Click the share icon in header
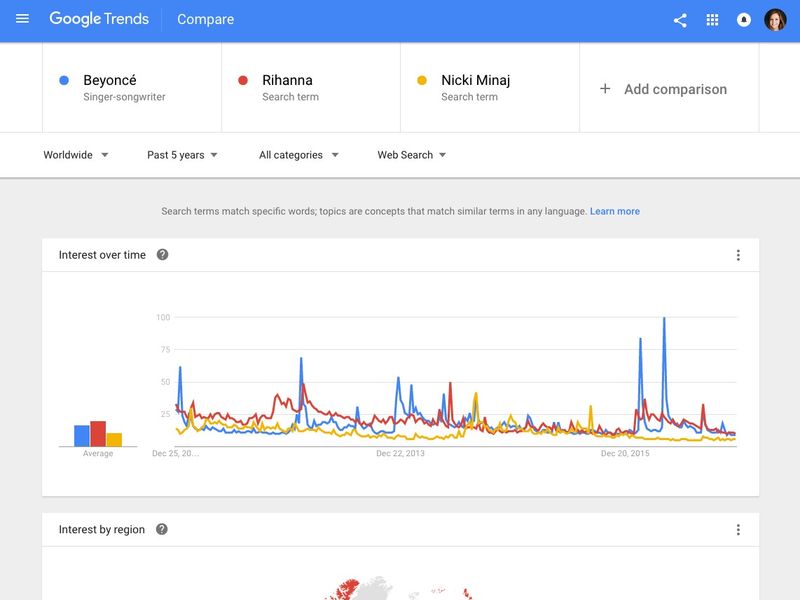The height and width of the screenshot is (600, 800). (x=680, y=20)
